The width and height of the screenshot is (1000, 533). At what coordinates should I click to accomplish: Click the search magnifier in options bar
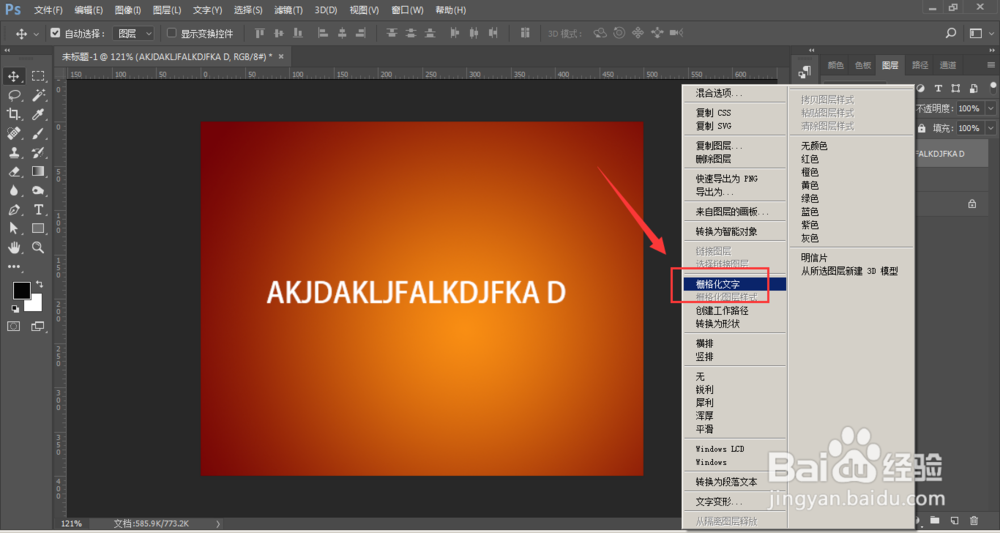(x=951, y=33)
